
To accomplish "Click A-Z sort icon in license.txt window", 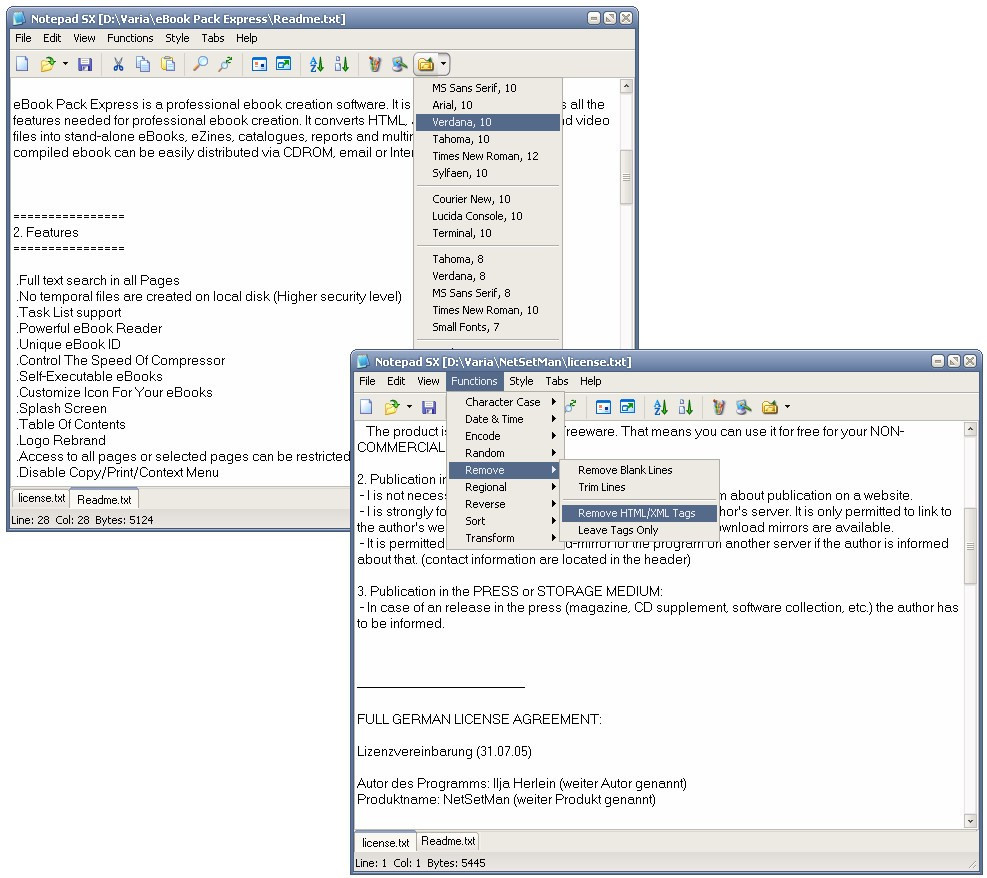I will [660, 407].
